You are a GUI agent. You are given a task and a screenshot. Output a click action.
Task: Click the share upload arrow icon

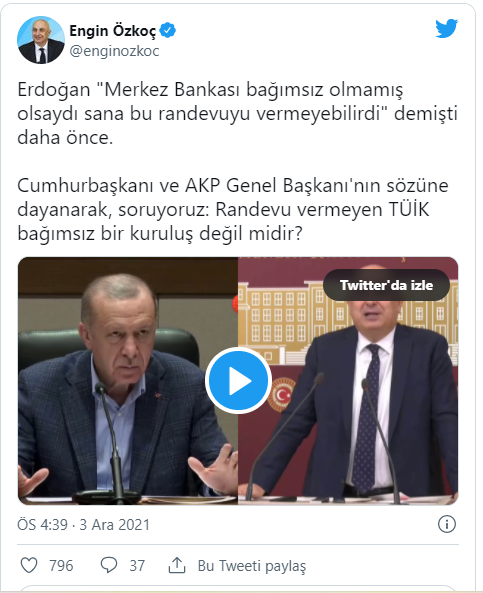click(177, 565)
